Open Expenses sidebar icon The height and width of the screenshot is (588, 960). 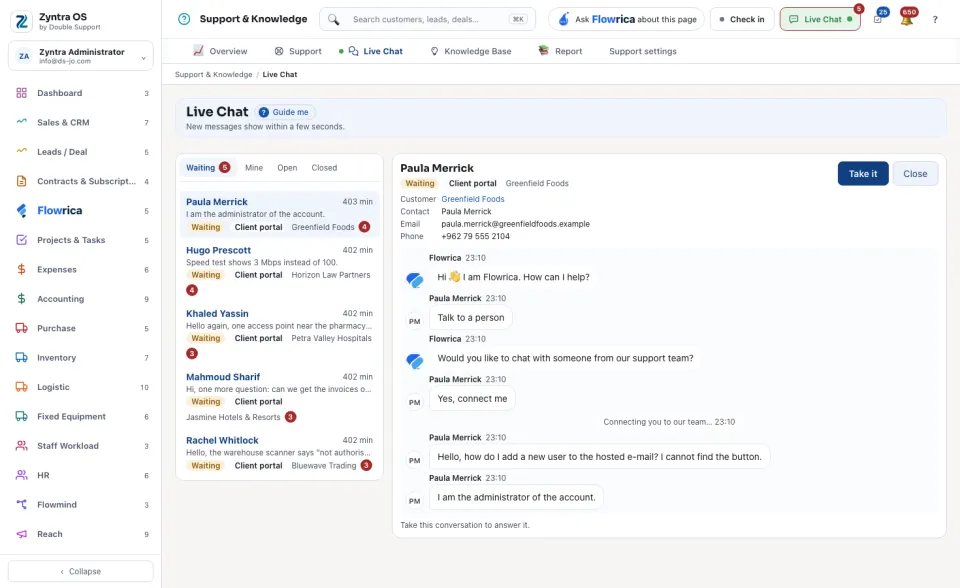coord(21,270)
